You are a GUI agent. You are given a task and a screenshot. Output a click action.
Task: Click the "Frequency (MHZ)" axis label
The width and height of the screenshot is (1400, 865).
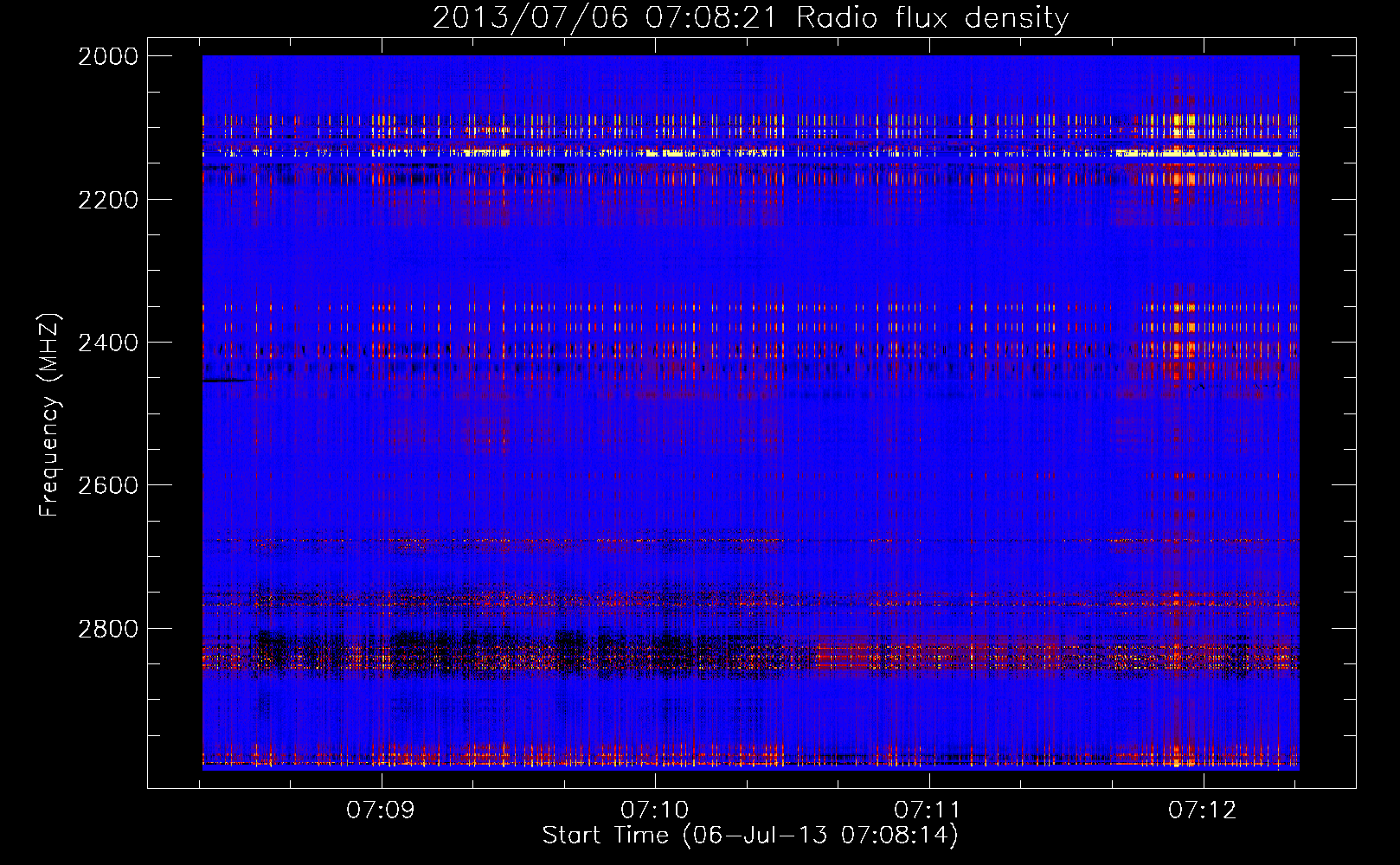pyautogui.click(x=49, y=415)
